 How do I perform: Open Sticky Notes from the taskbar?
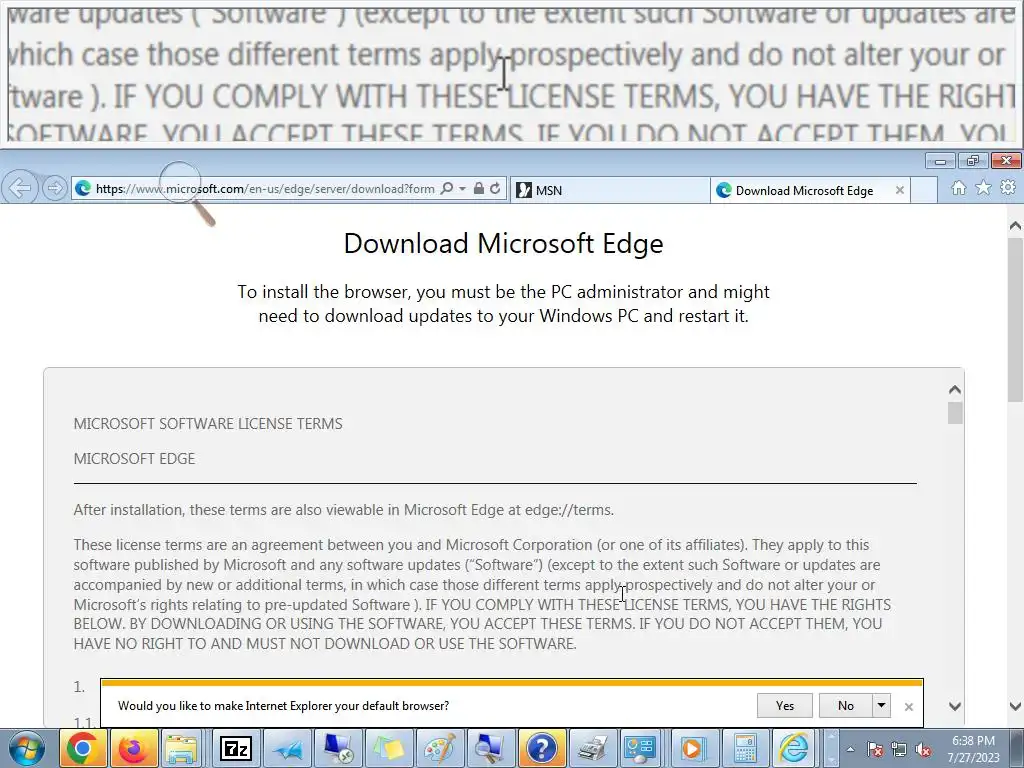click(x=389, y=748)
